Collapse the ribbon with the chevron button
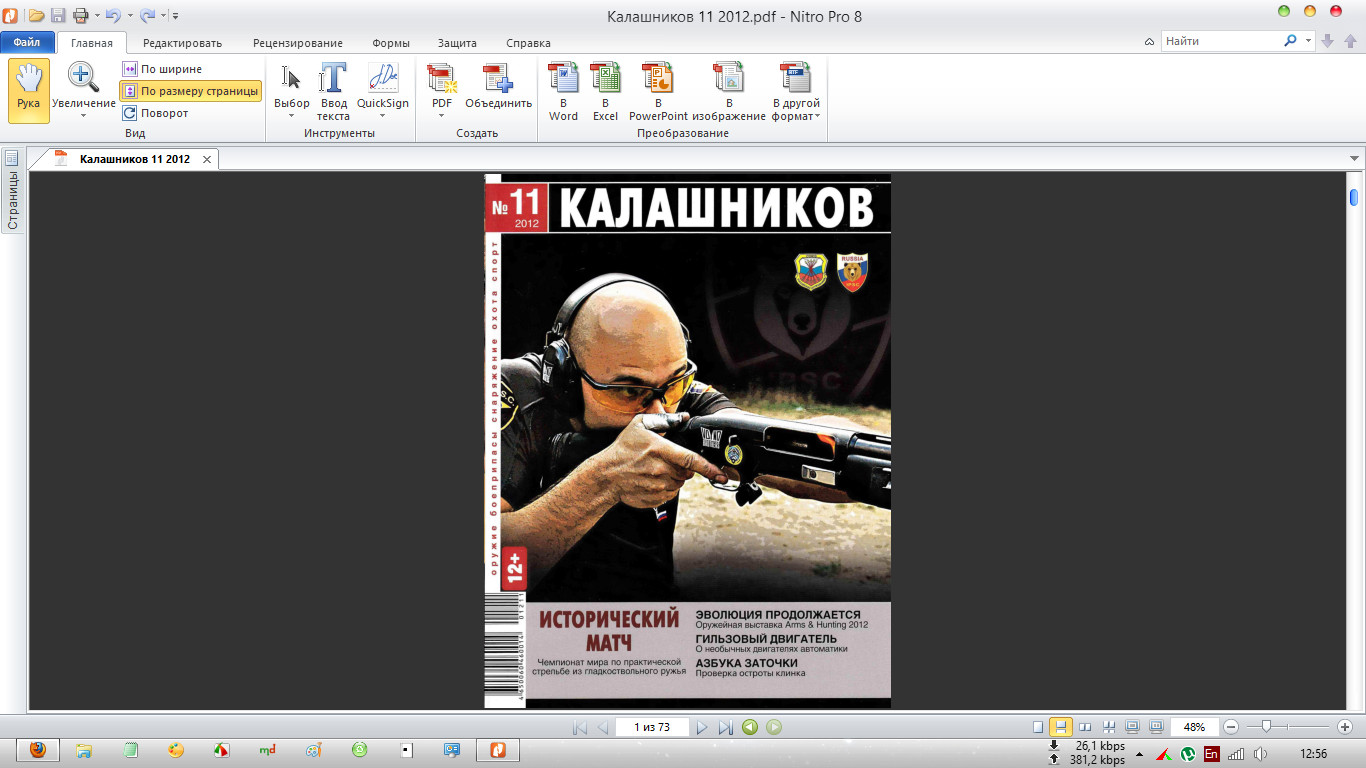The image size is (1366, 768). (x=1150, y=41)
